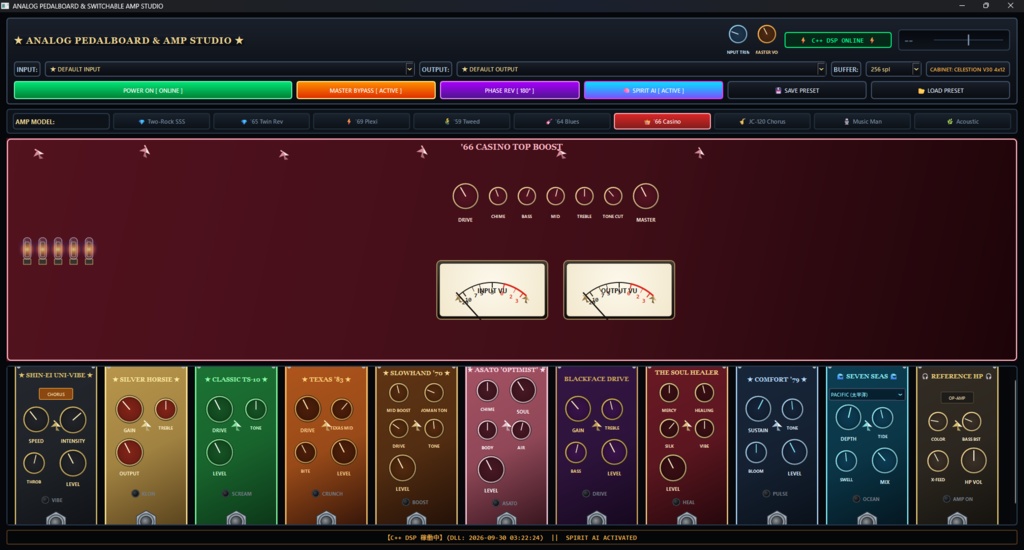Image resolution: width=1024 pixels, height=550 pixels.
Task: Click the Speed knob on Uni-Vibe
Action: click(x=36, y=419)
